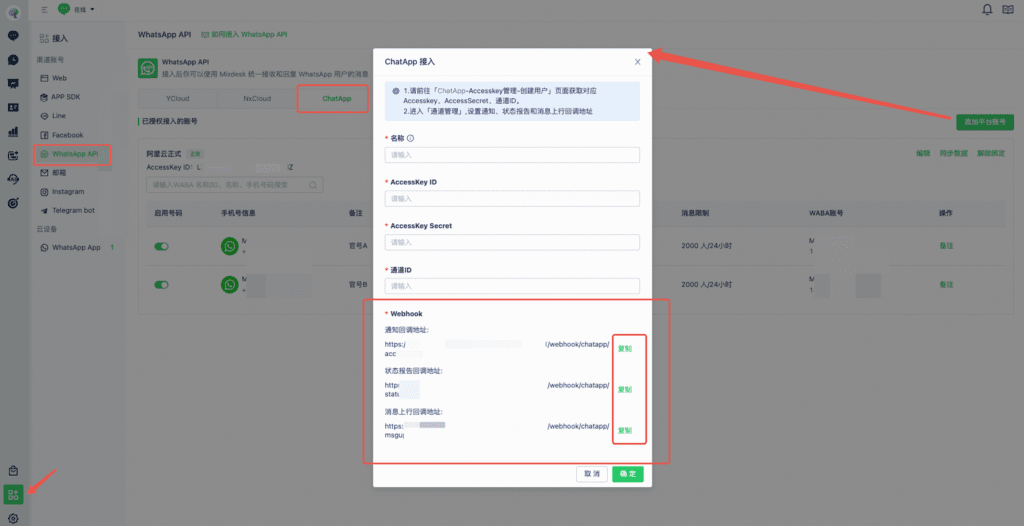This screenshot has height=526, width=1024.
Task: Click the integrations grid icon in sidebar
Action: tap(13, 494)
